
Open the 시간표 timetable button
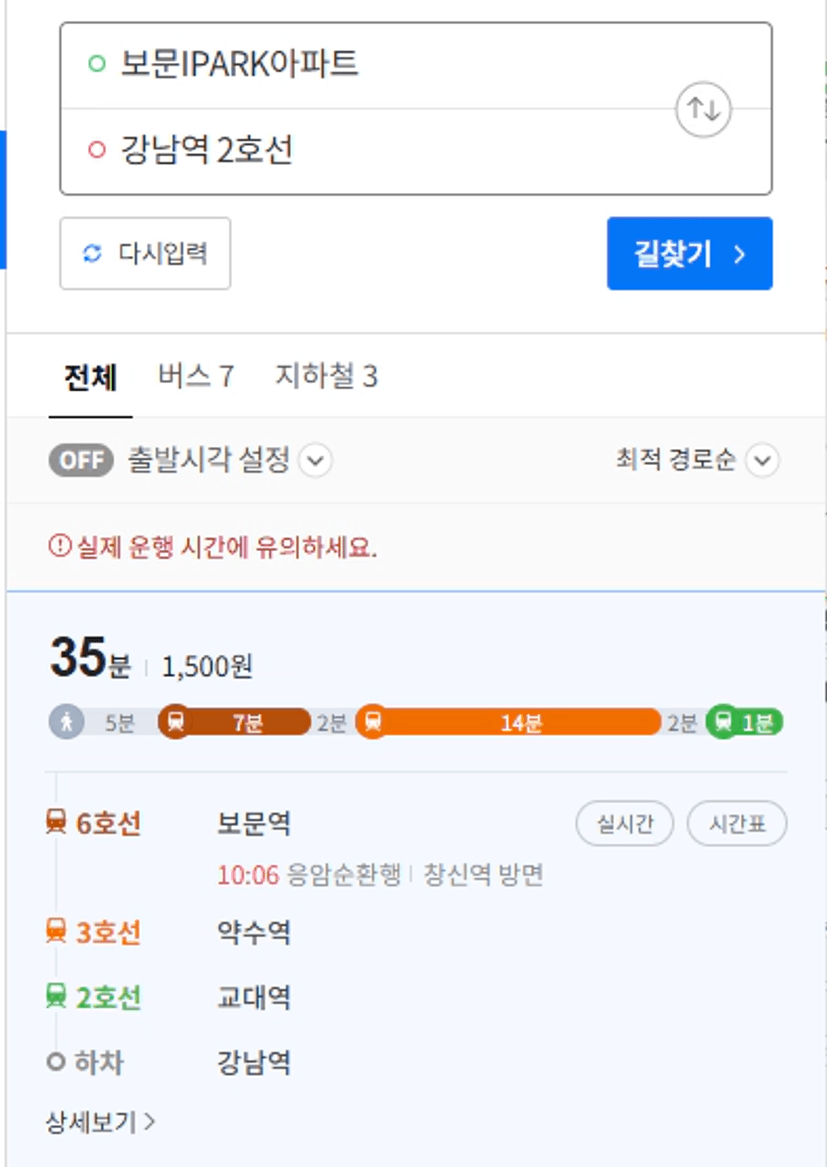[737, 824]
